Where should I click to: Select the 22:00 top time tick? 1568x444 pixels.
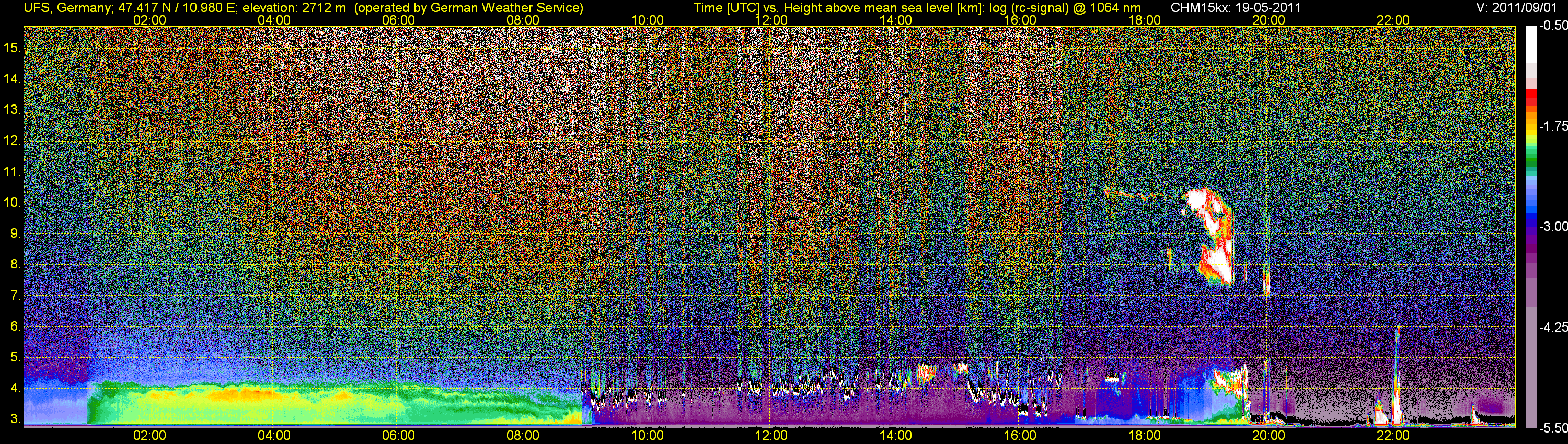pyautogui.click(x=1393, y=20)
